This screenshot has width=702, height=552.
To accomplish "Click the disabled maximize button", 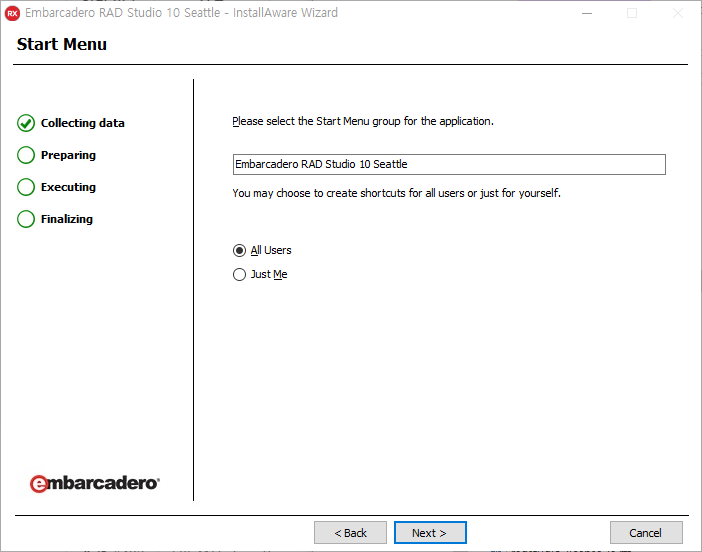I will 632,13.
